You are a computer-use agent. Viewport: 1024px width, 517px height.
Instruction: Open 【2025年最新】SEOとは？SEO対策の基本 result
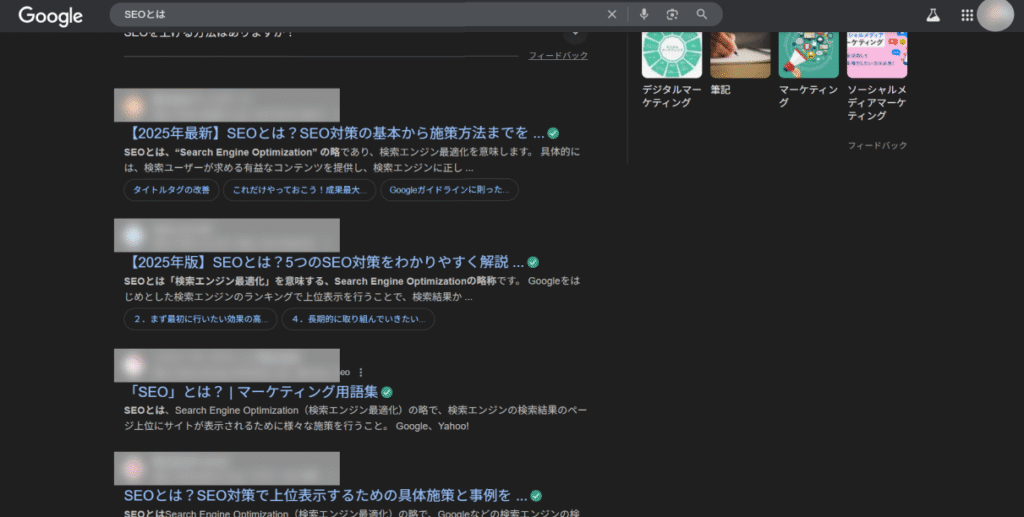point(334,133)
